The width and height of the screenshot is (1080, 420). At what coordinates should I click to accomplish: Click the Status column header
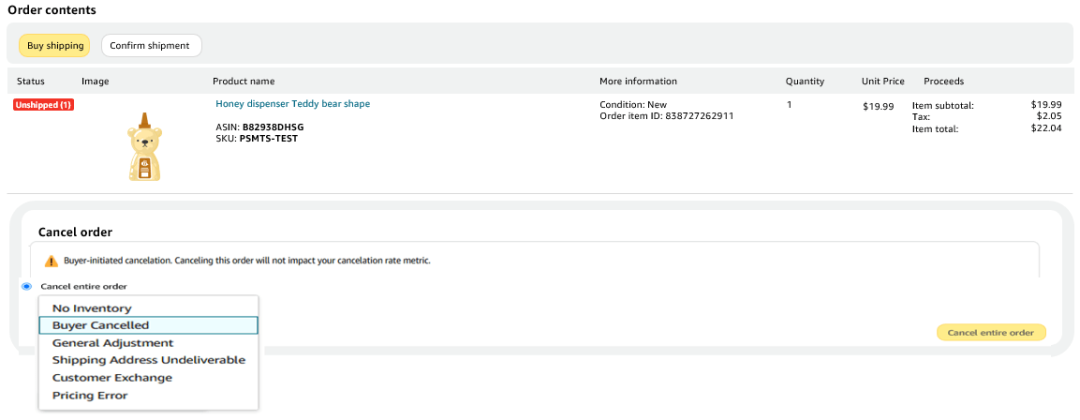pos(30,81)
